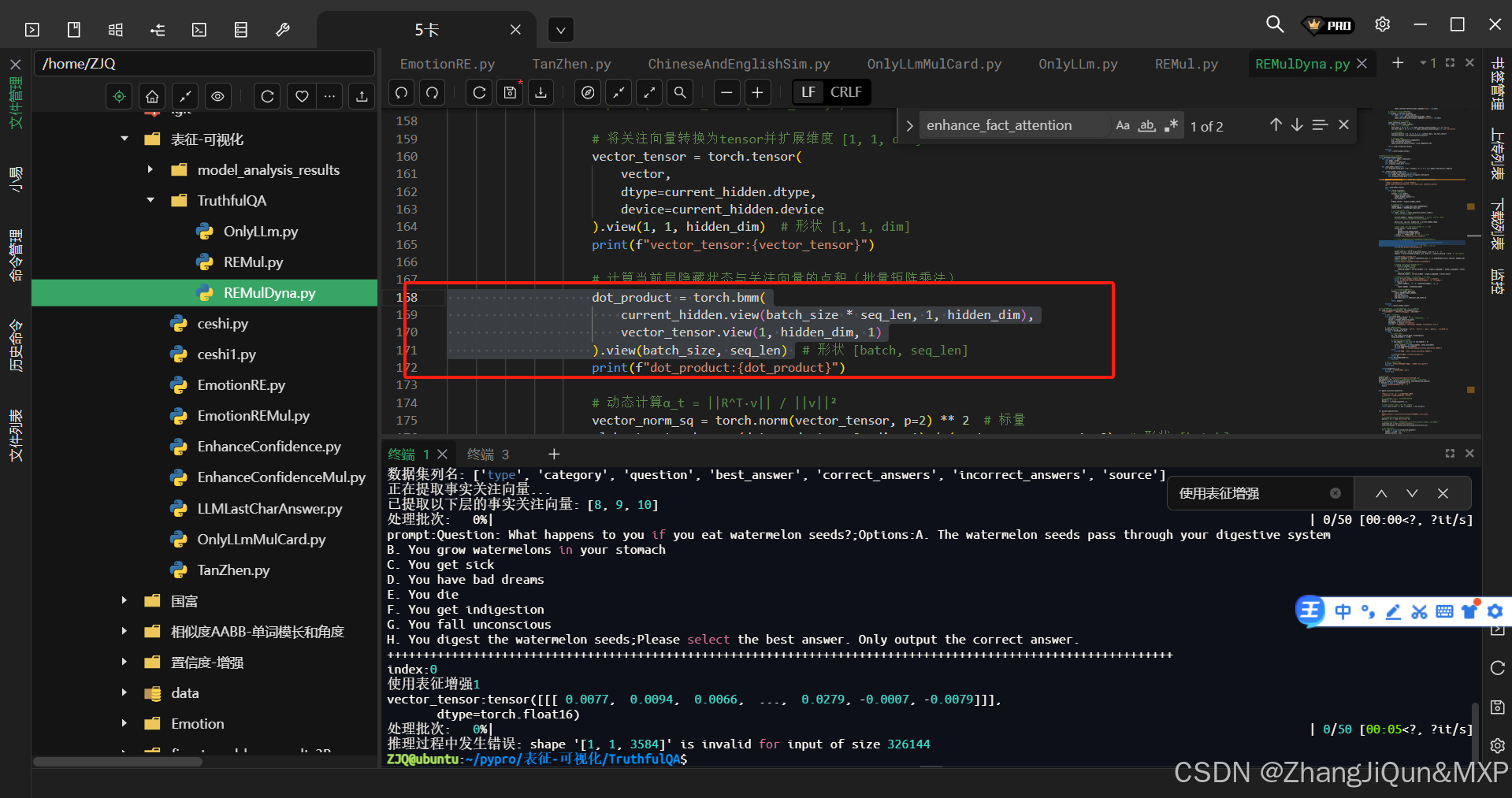Increase editor font size plus button
The image size is (1512, 798).
click(x=757, y=92)
